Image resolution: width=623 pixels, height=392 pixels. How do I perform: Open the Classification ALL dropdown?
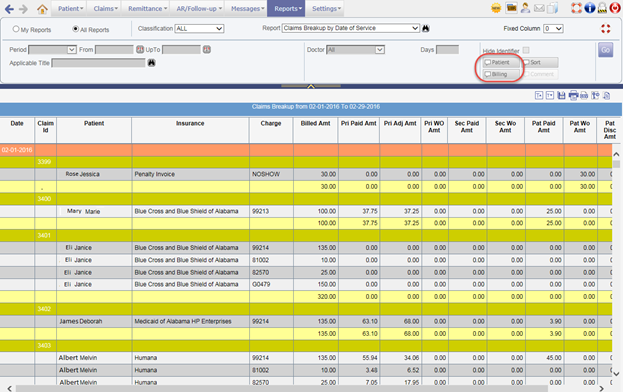[199, 29]
